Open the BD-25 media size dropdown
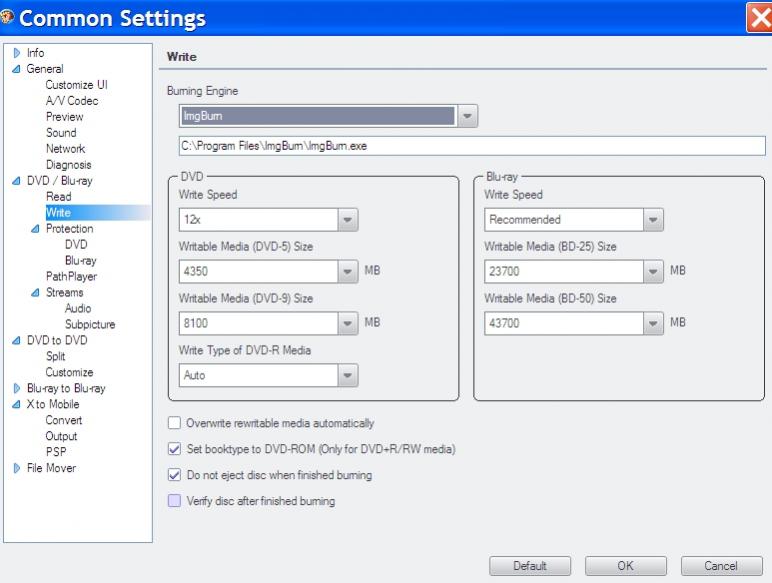The image size is (772, 583). coord(653,271)
